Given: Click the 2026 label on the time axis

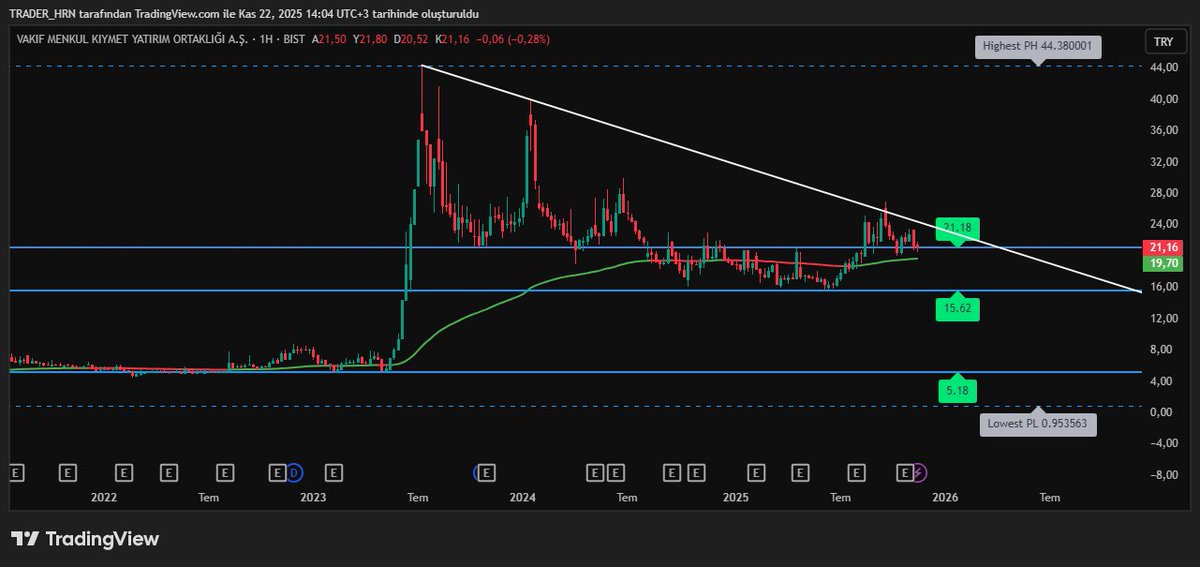Looking at the screenshot, I should pyautogui.click(x=945, y=497).
